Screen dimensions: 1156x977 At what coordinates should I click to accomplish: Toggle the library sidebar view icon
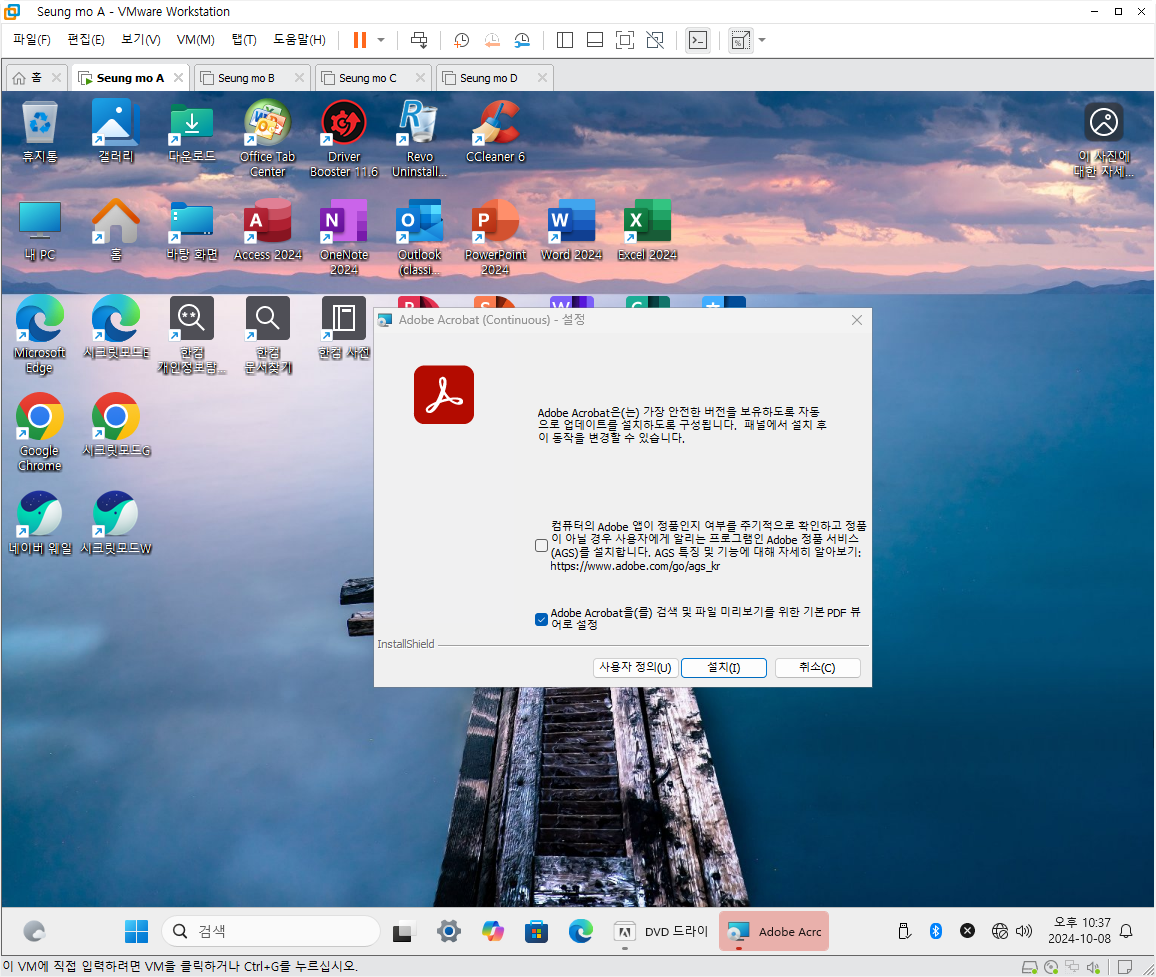[x=565, y=40]
